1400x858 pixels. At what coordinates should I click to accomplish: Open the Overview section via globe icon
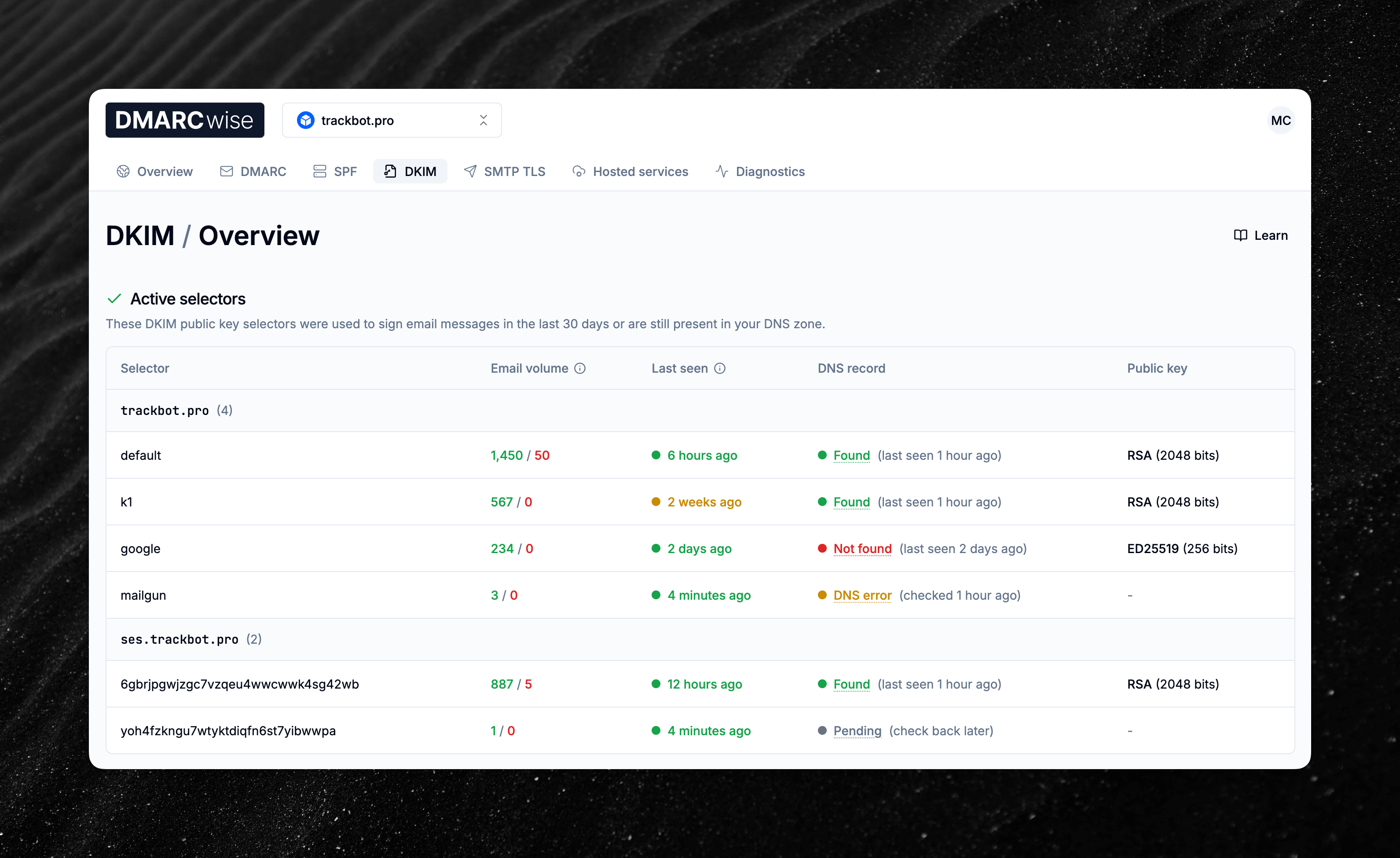coord(123,171)
